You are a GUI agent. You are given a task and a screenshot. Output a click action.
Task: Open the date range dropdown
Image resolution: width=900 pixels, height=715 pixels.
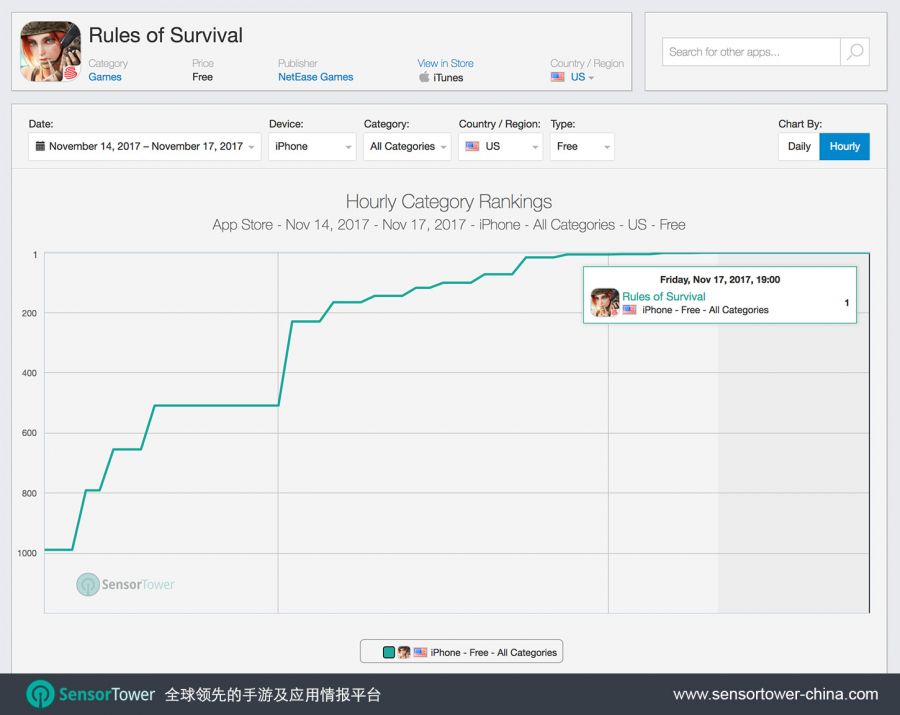145,146
